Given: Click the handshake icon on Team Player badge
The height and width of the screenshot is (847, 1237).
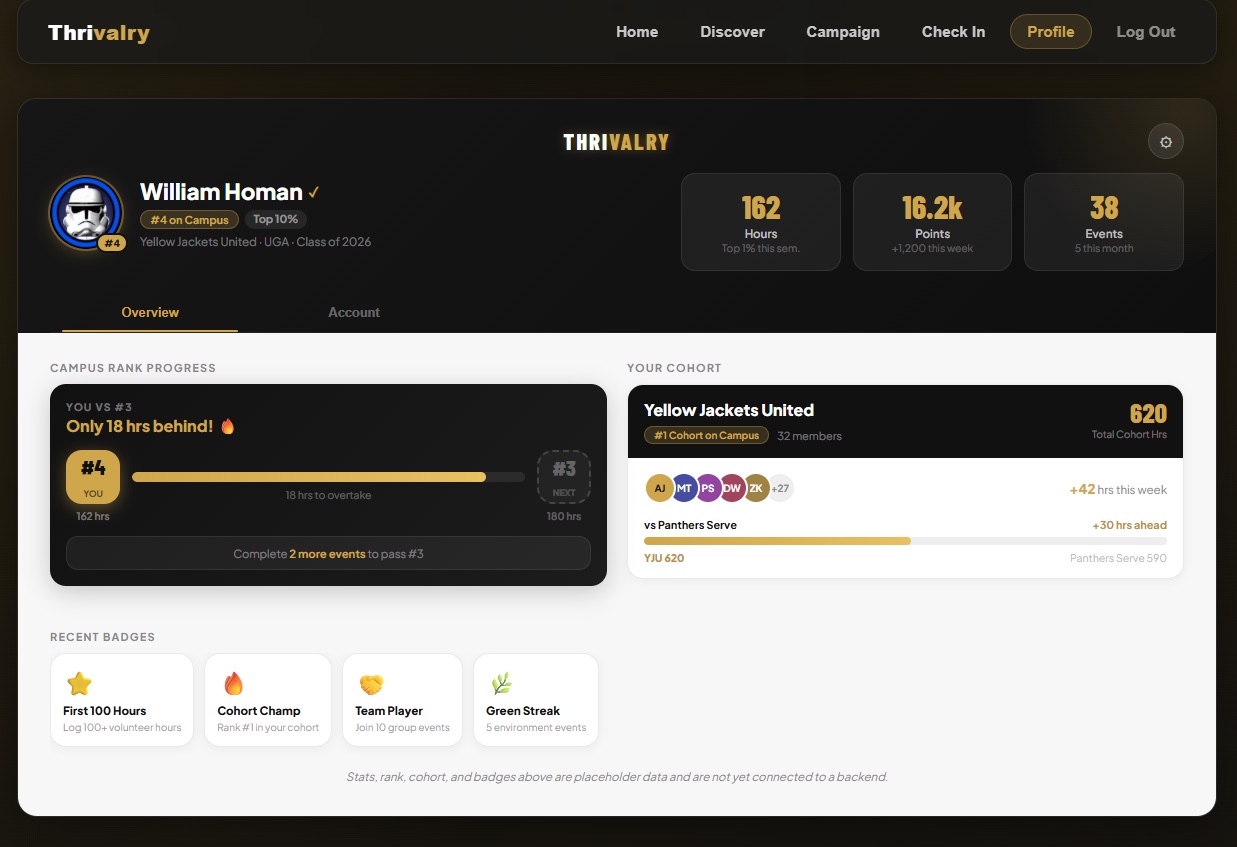Looking at the screenshot, I should click(x=371, y=684).
